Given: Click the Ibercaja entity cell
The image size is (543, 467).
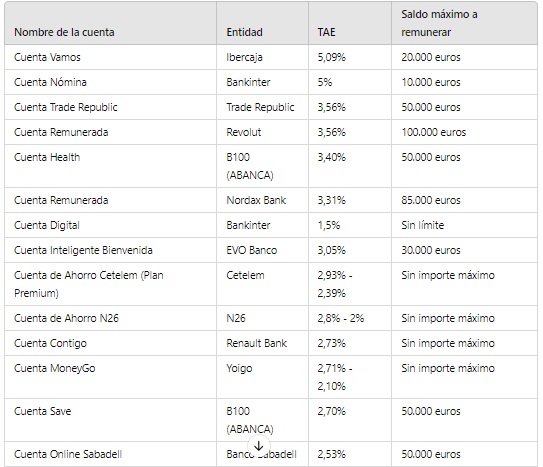Looking at the screenshot, I should click(x=244, y=57).
